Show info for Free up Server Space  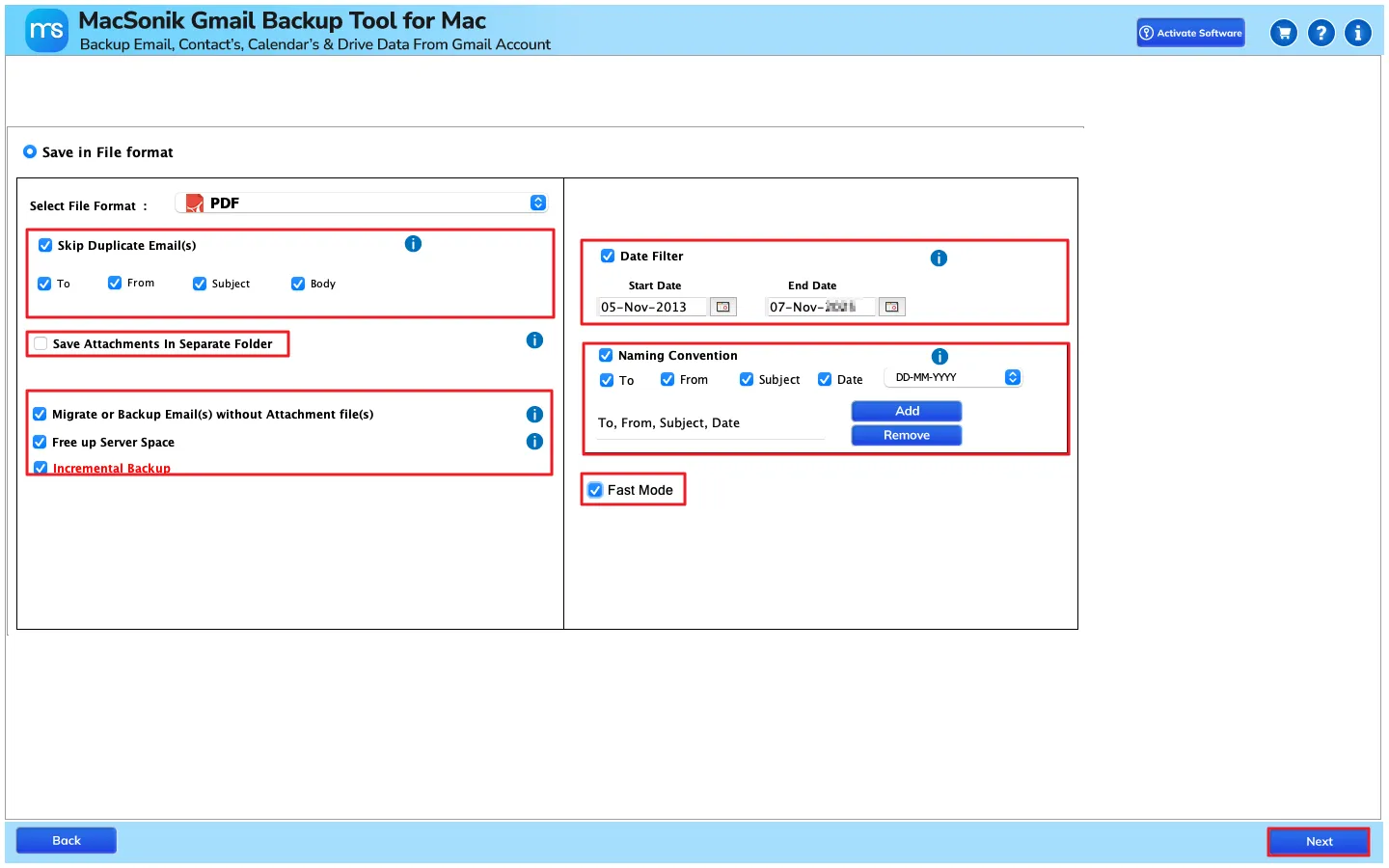(x=534, y=442)
